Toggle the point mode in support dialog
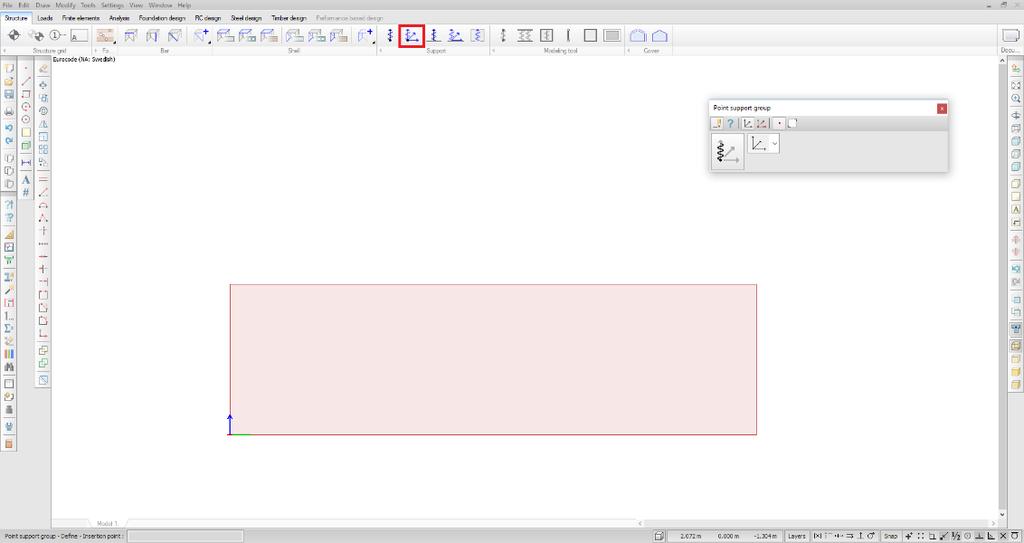Image resolution: width=1024 pixels, height=543 pixels. click(779, 123)
